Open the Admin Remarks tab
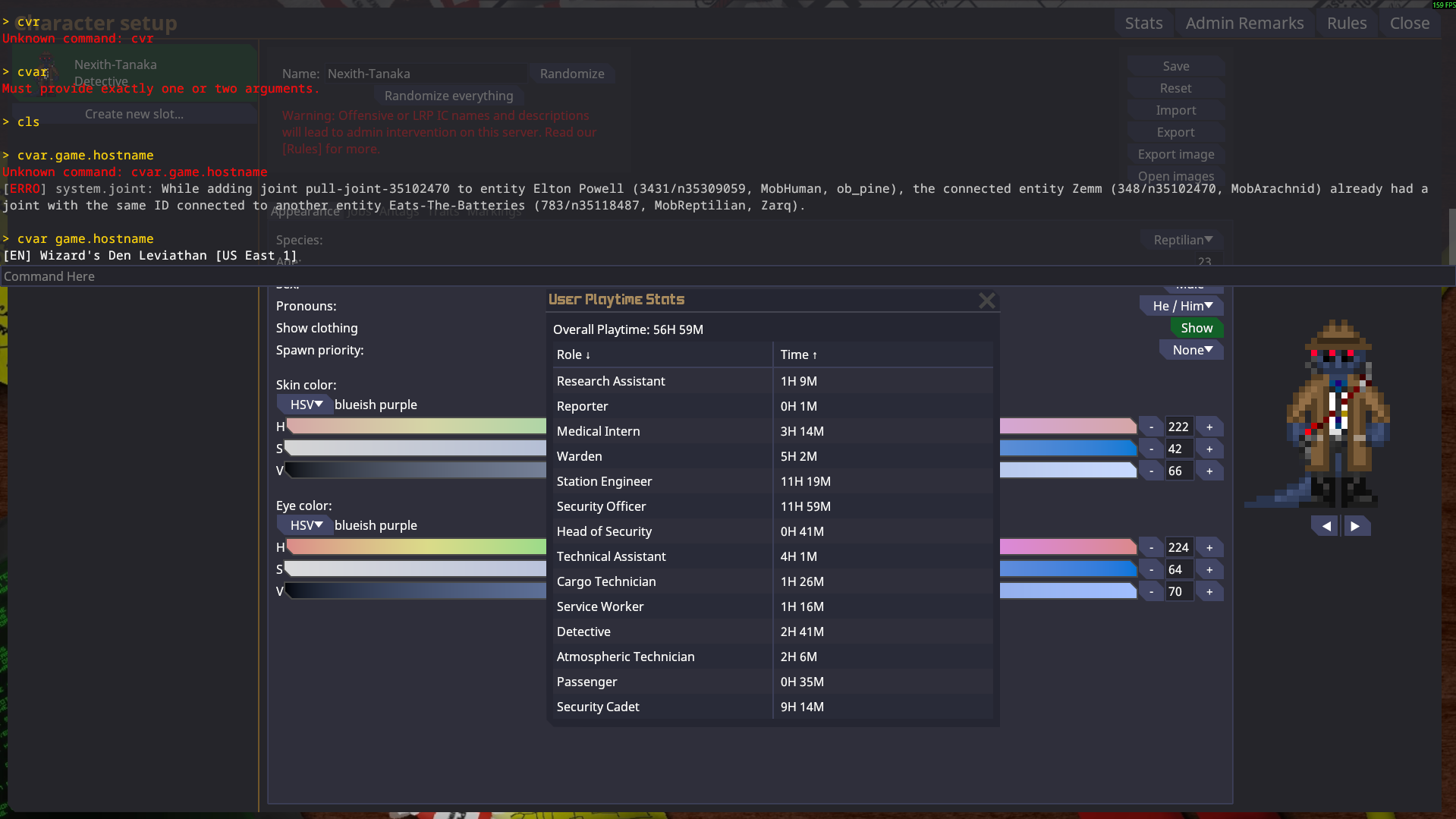 (x=1244, y=24)
